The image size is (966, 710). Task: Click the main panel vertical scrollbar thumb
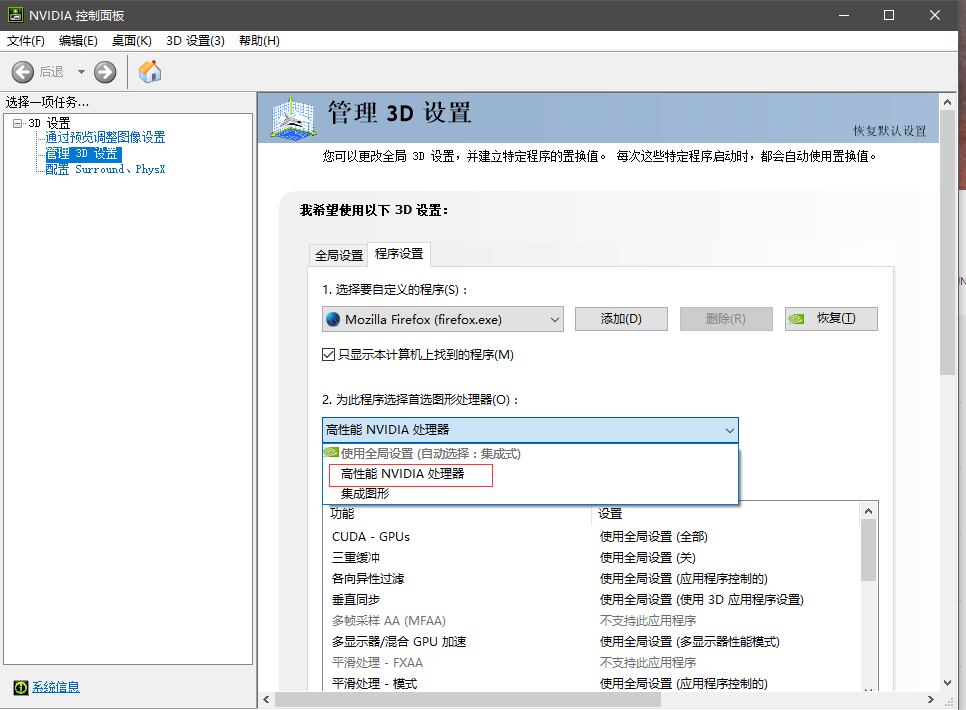(x=948, y=242)
